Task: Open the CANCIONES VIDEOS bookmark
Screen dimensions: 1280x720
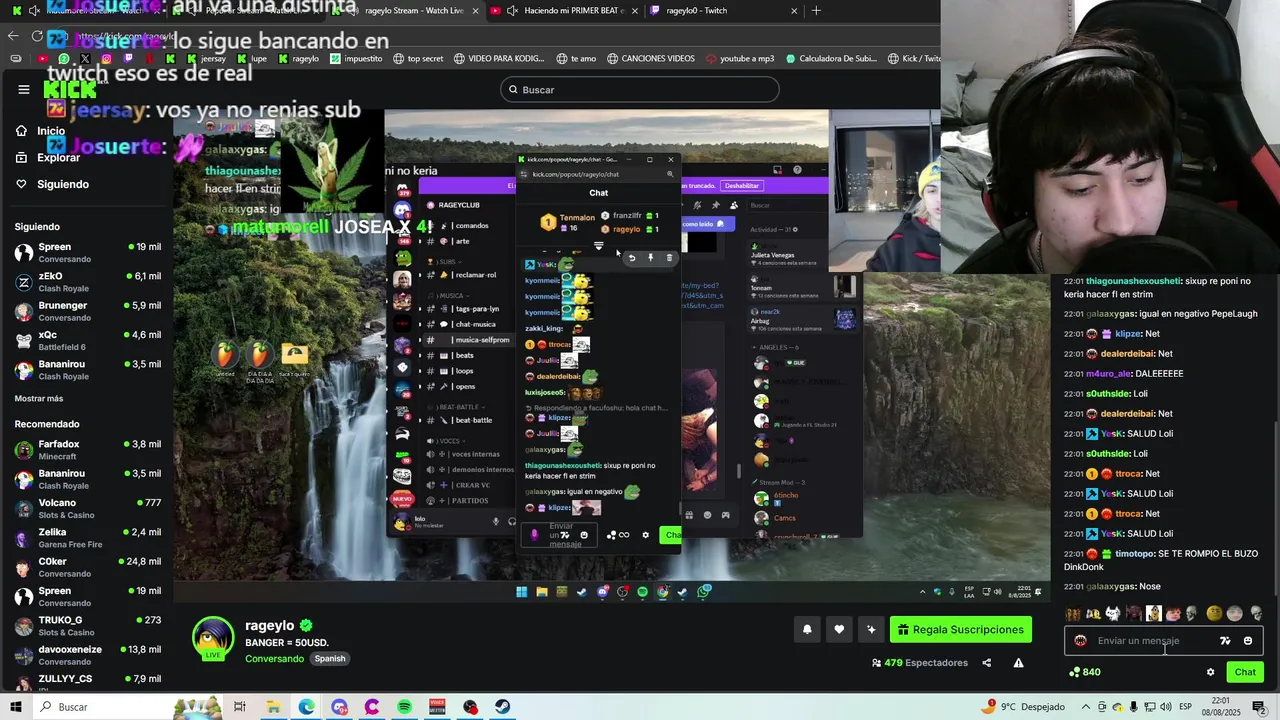Action: [x=651, y=59]
